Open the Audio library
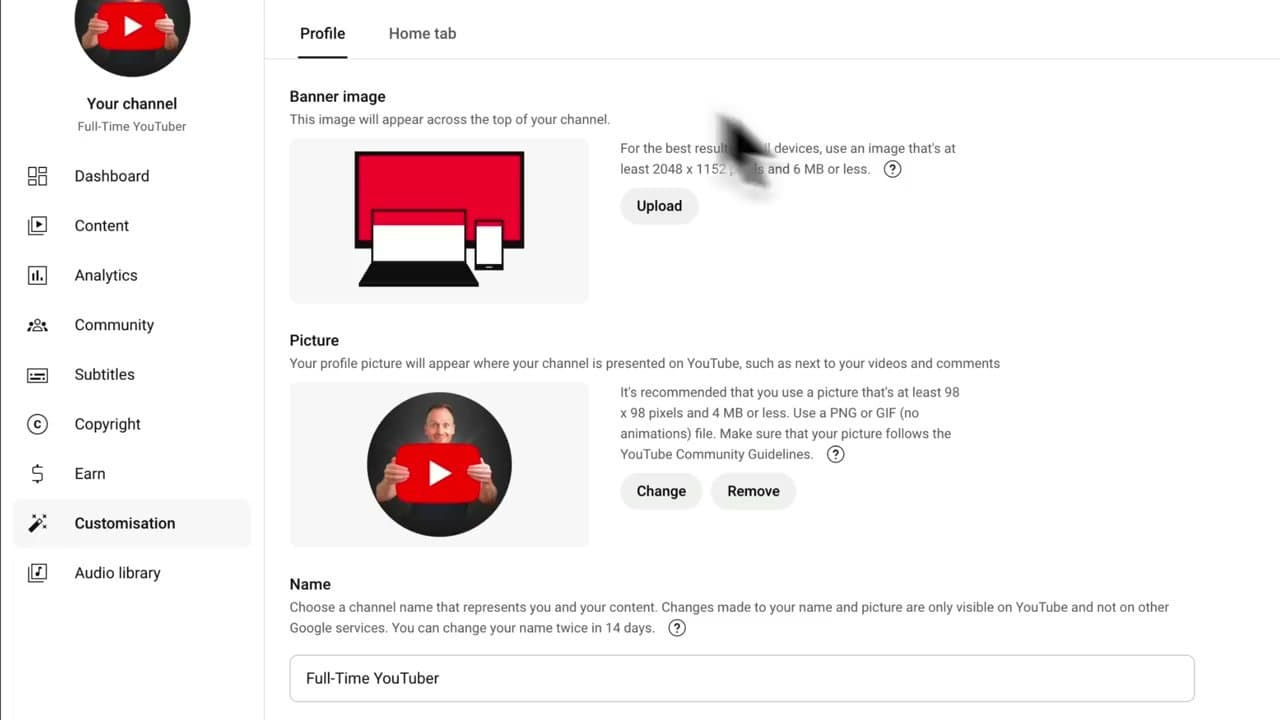1280x720 pixels. [117, 572]
